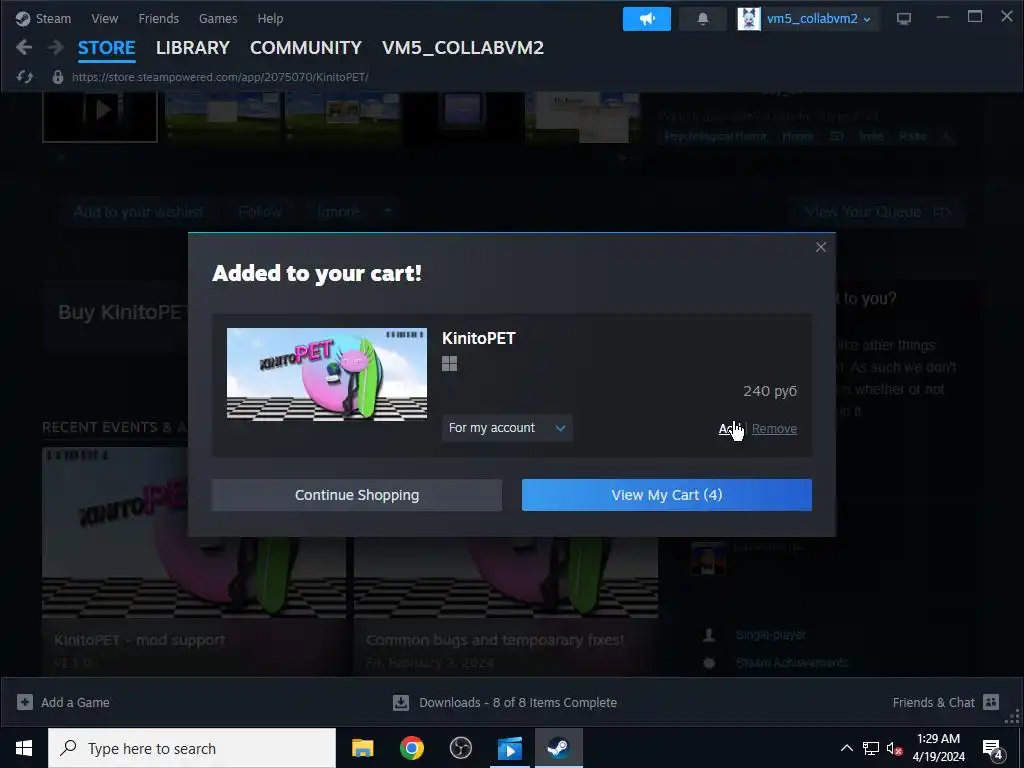1024x768 pixels.
Task: Switch to the COMMUNITY tab
Action: tap(306, 48)
